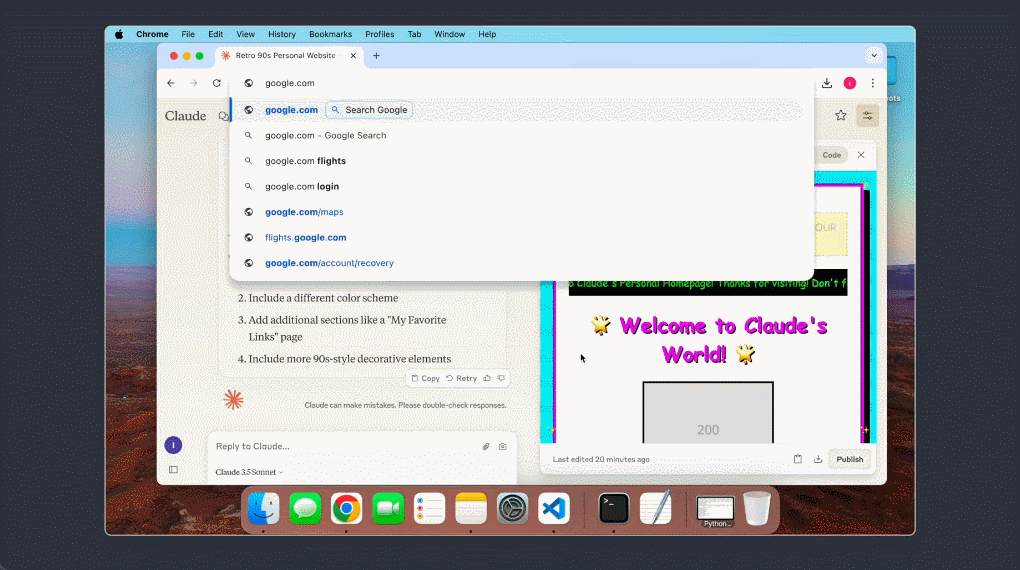Screen dimensions: 1020x570
Task: Click the attach file paperclip icon
Action: pos(486,447)
